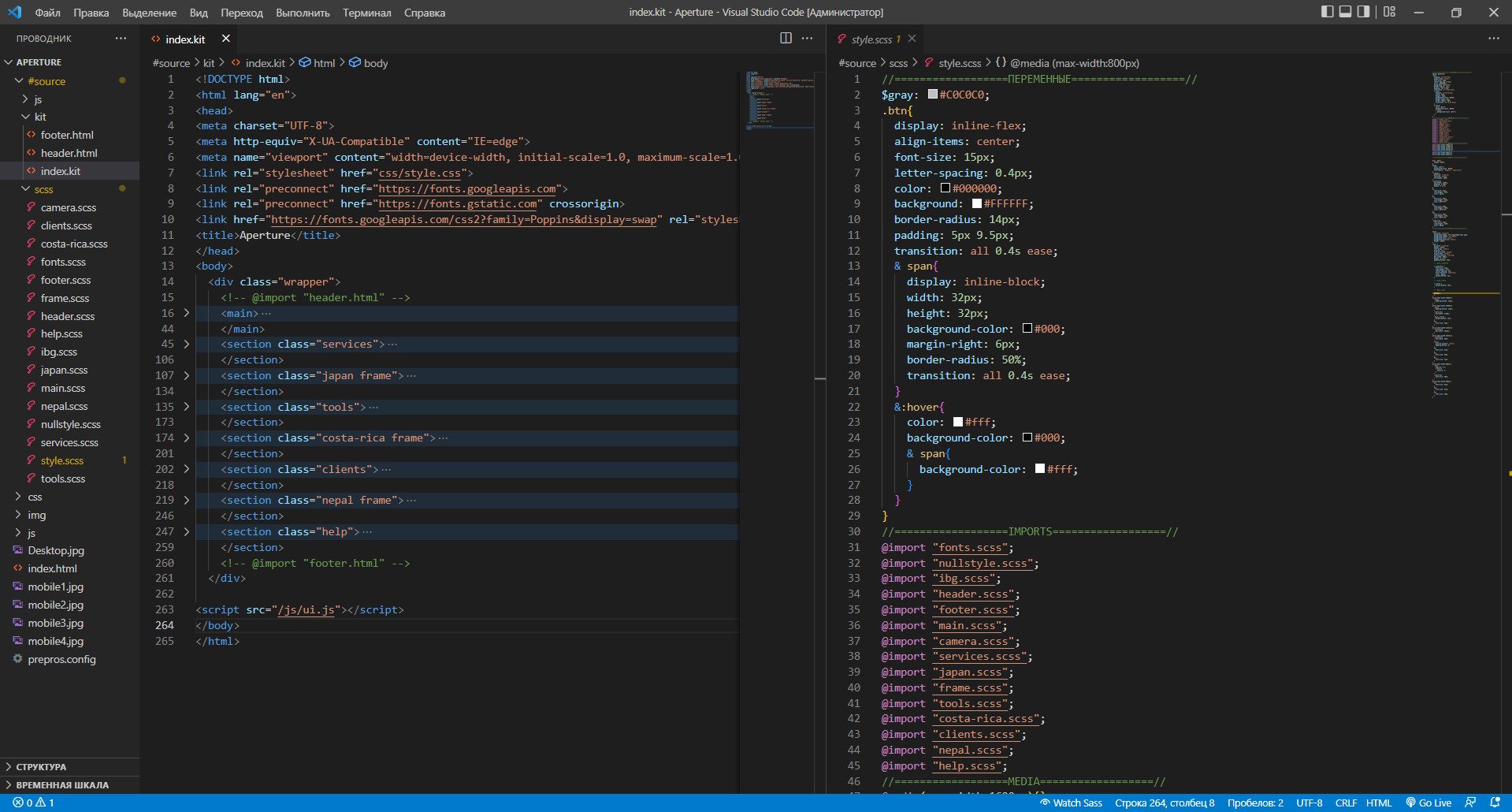The width and height of the screenshot is (1512, 812).
Task: Click the #C0C0C0 color swatch for $gray
Action: pos(932,95)
